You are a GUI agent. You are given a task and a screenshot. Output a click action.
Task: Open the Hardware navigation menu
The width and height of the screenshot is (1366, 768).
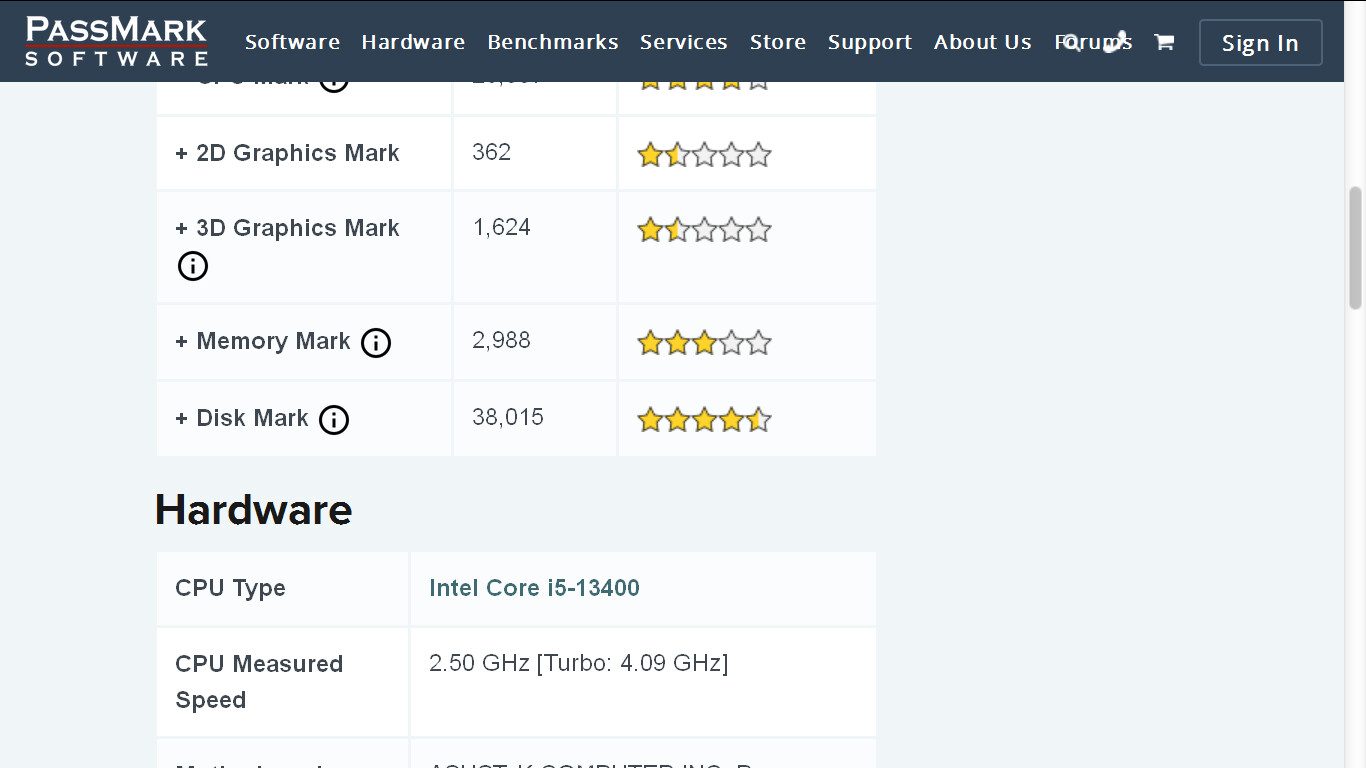[x=413, y=42]
